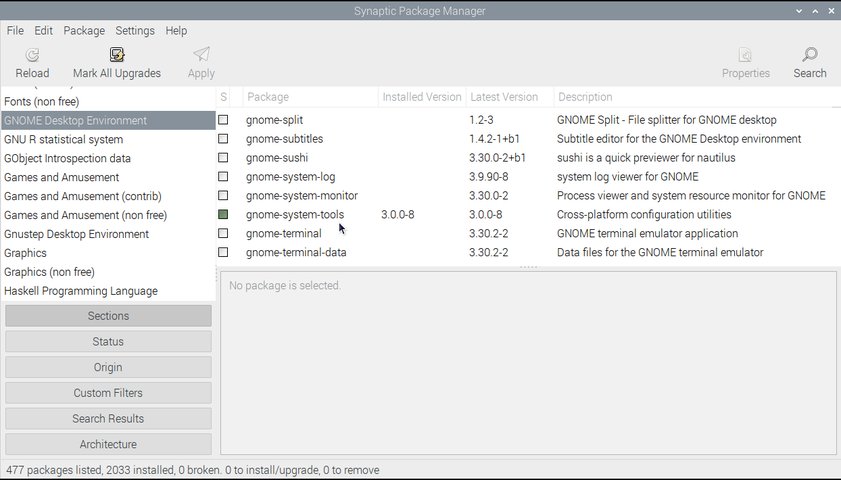The width and height of the screenshot is (841, 480).
Task: Click the Search magnifier icon
Action: [x=810, y=55]
